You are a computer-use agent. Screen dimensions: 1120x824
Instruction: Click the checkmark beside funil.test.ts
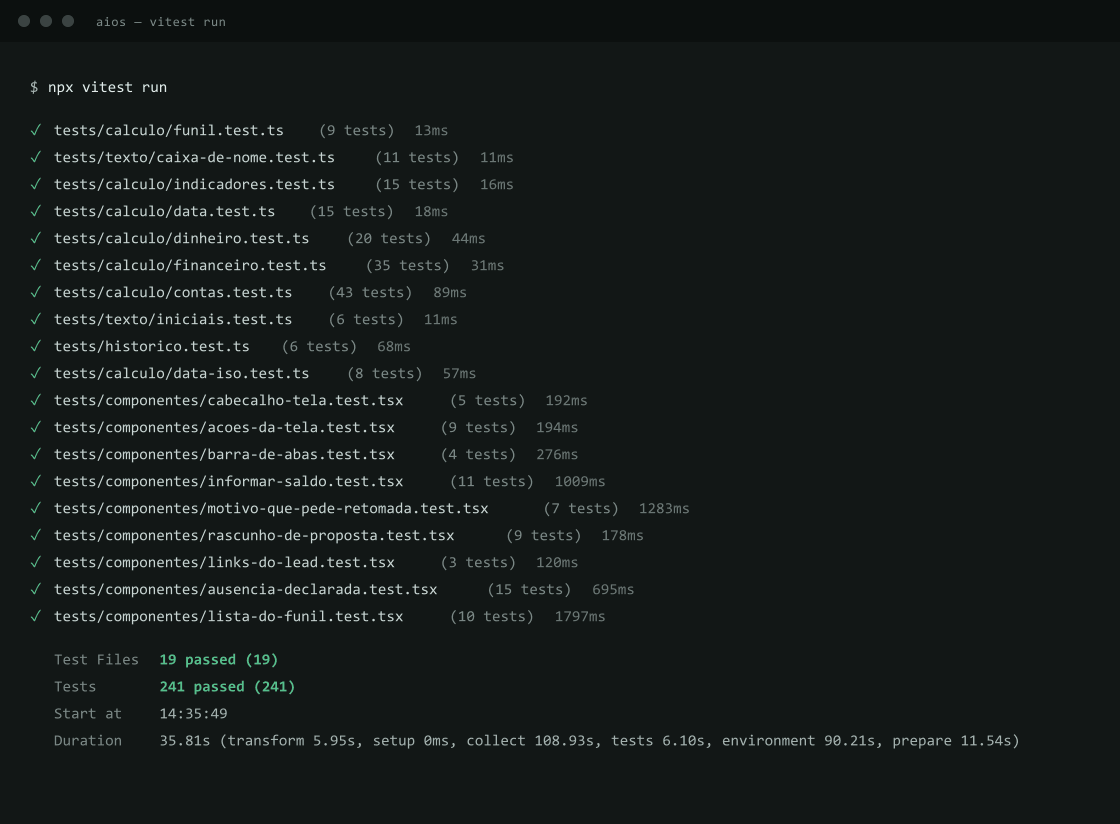point(36,130)
